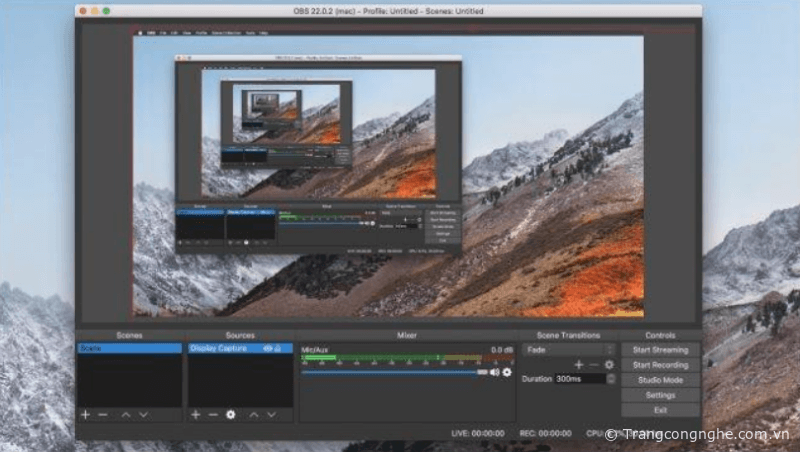This screenshot has width=800, height=452.
Task: Click the Start Recording button
Action: [x=660, y=365]
